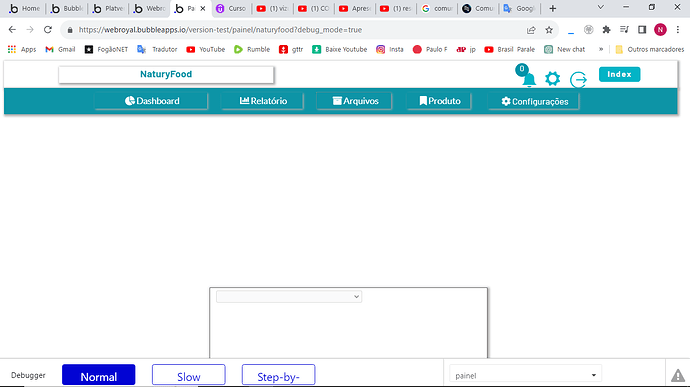Set debugger to Step-by-step mode
This screenshot has width=690, height=387.
coord(279,375)
